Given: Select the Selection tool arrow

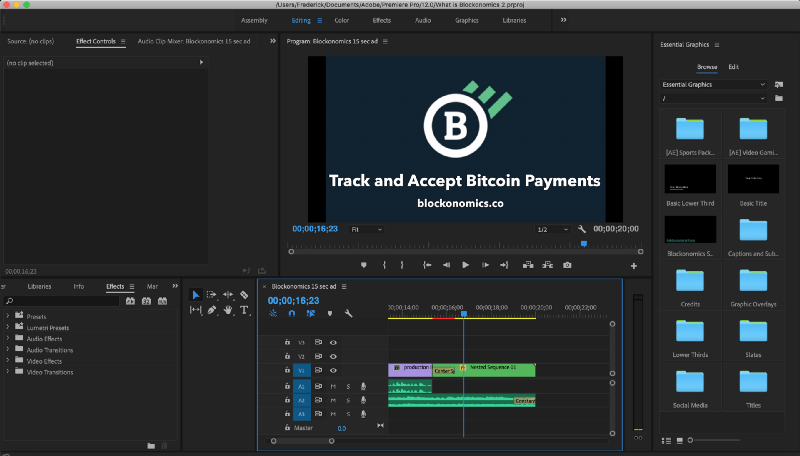Looking at the screenshot, I should pos(195,295).
